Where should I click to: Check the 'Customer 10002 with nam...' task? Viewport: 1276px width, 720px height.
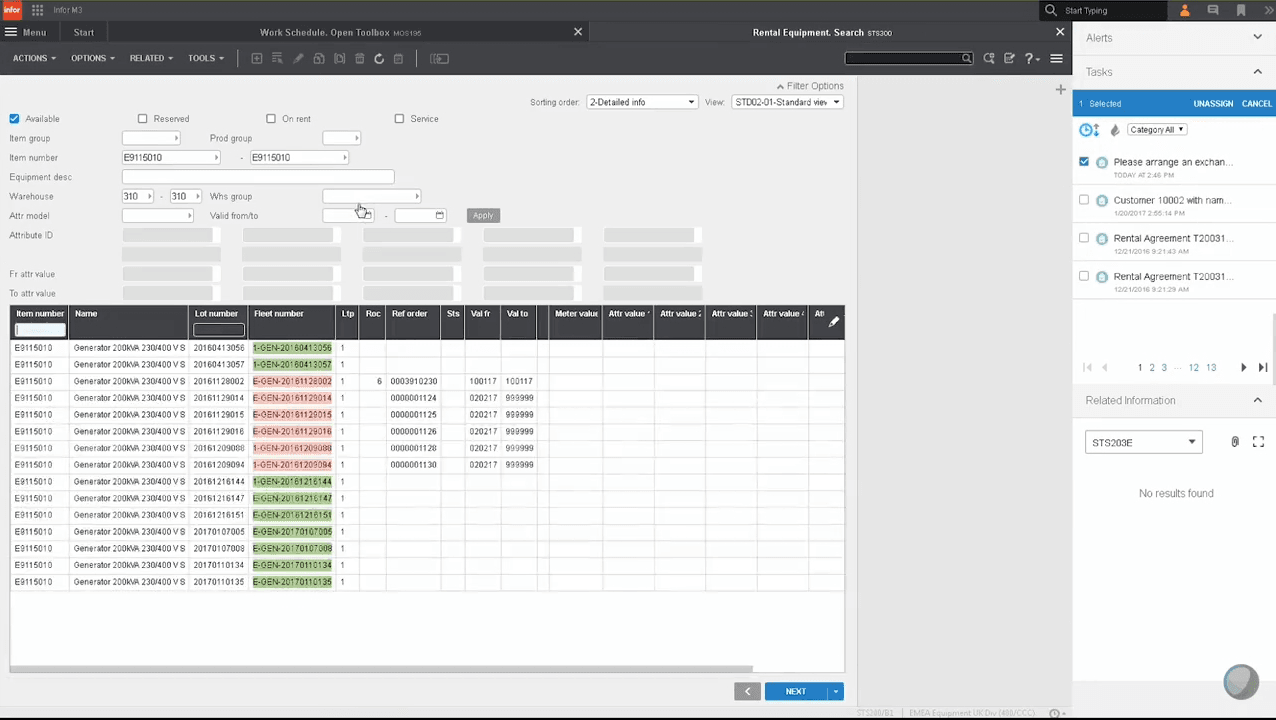click(1084, 200)
